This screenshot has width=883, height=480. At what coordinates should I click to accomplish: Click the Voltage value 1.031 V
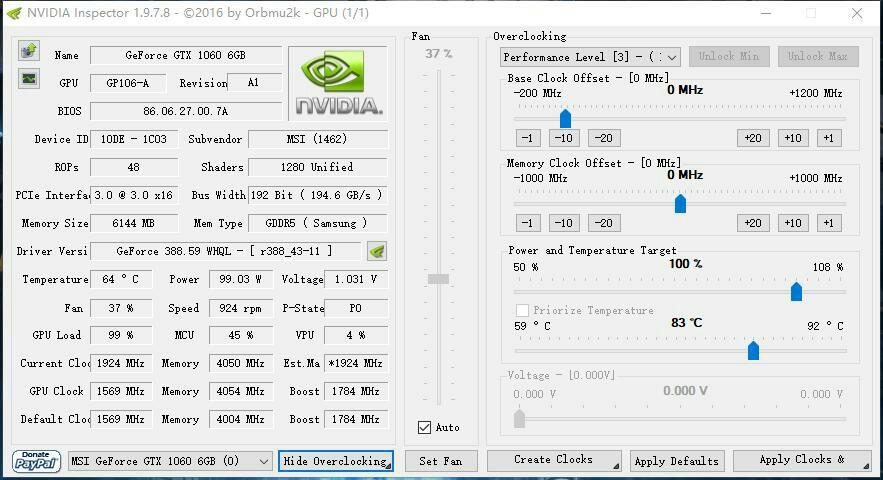point(356,279)
